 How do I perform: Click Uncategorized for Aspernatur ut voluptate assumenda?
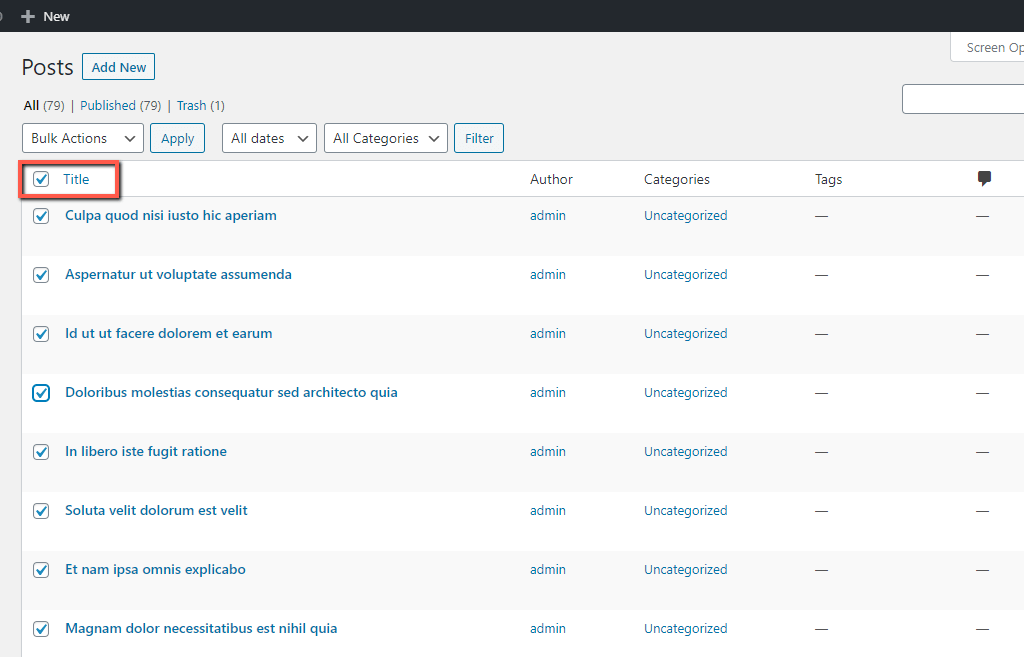click(x=686, y=274)
